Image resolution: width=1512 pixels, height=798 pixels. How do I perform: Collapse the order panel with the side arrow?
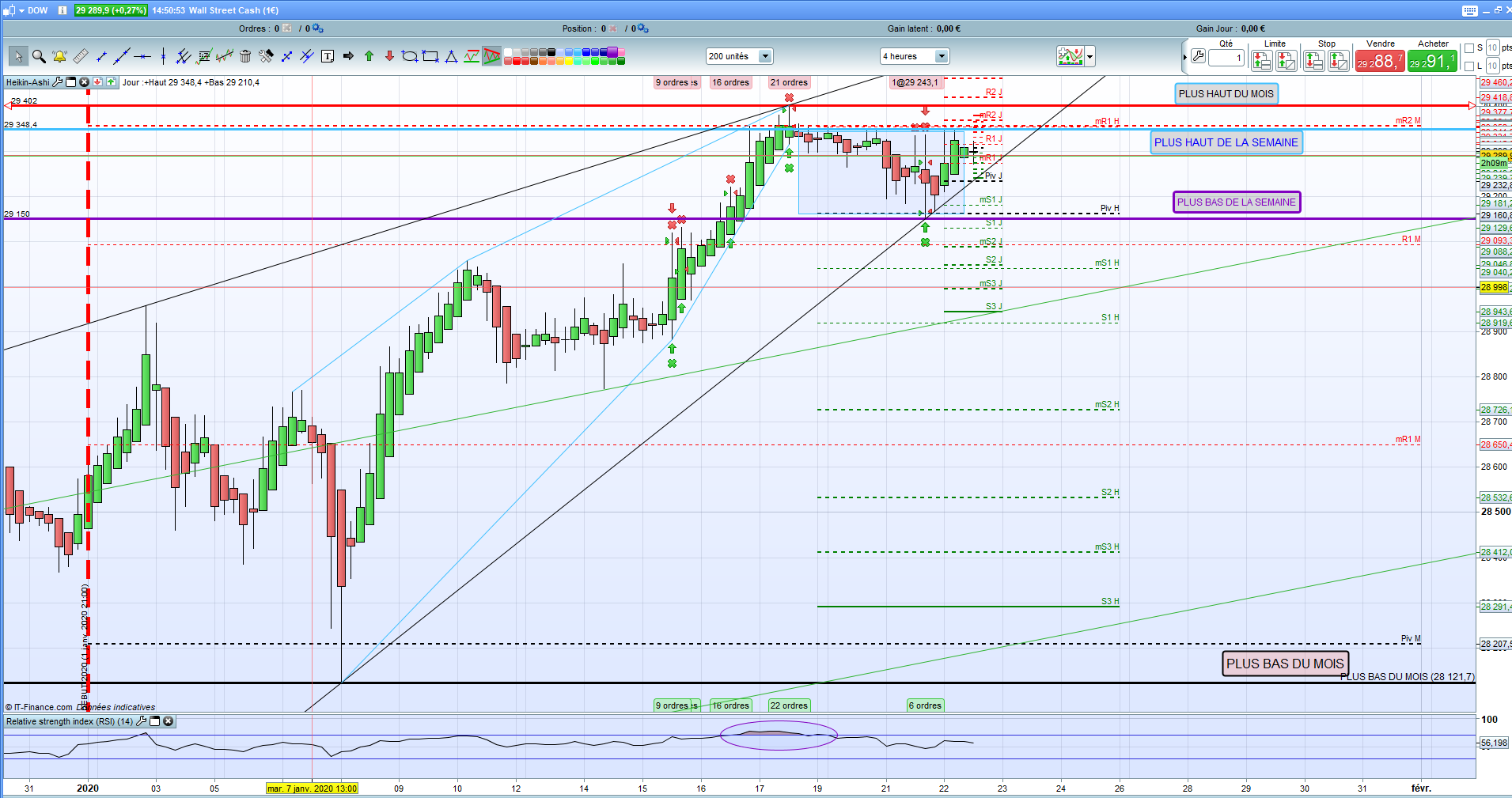point(1184,57)
